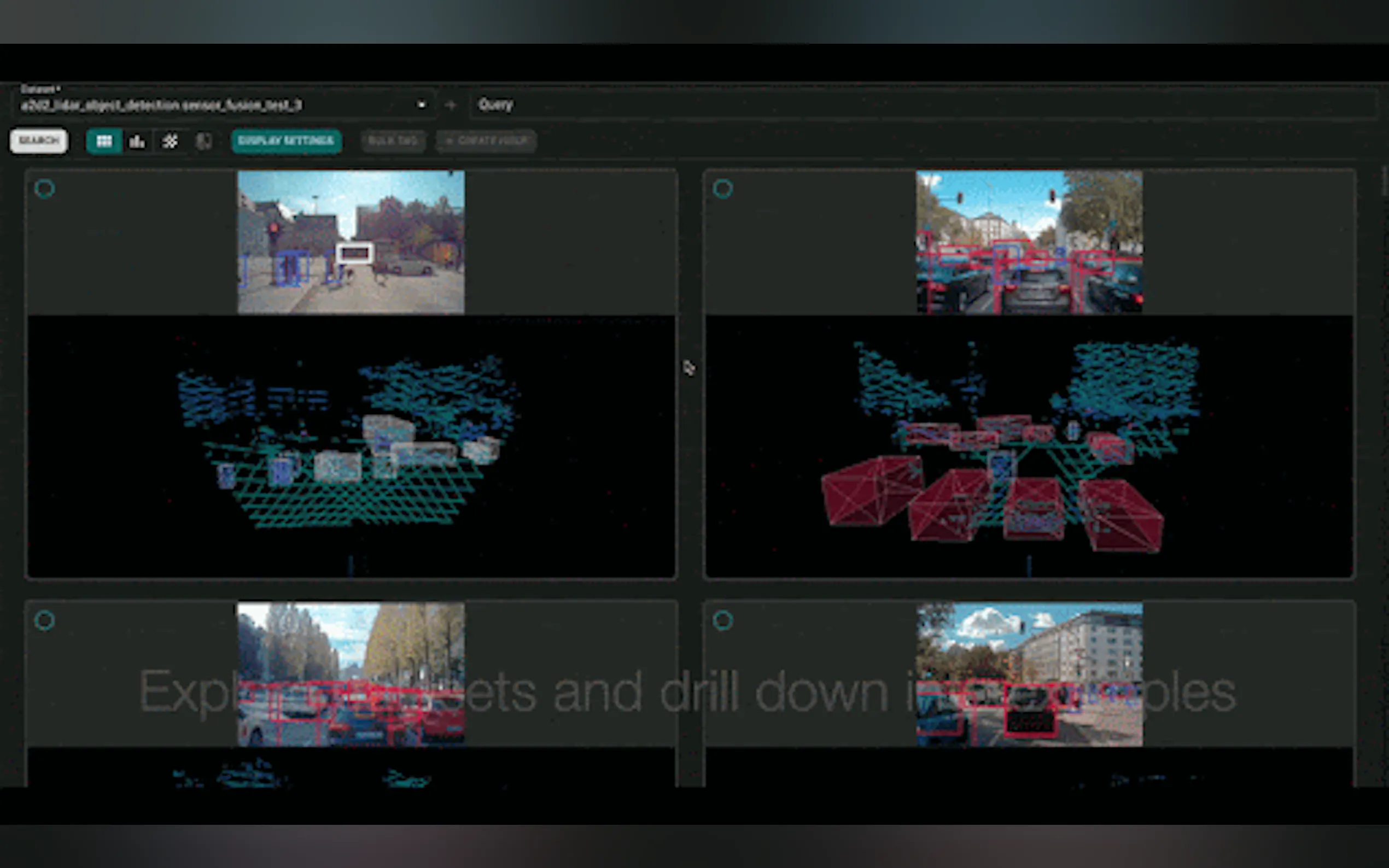Switch to histogram chart view icon
Image resolution: width=1389 pixels, height=868 pixels.
click(x=137, y=141)
